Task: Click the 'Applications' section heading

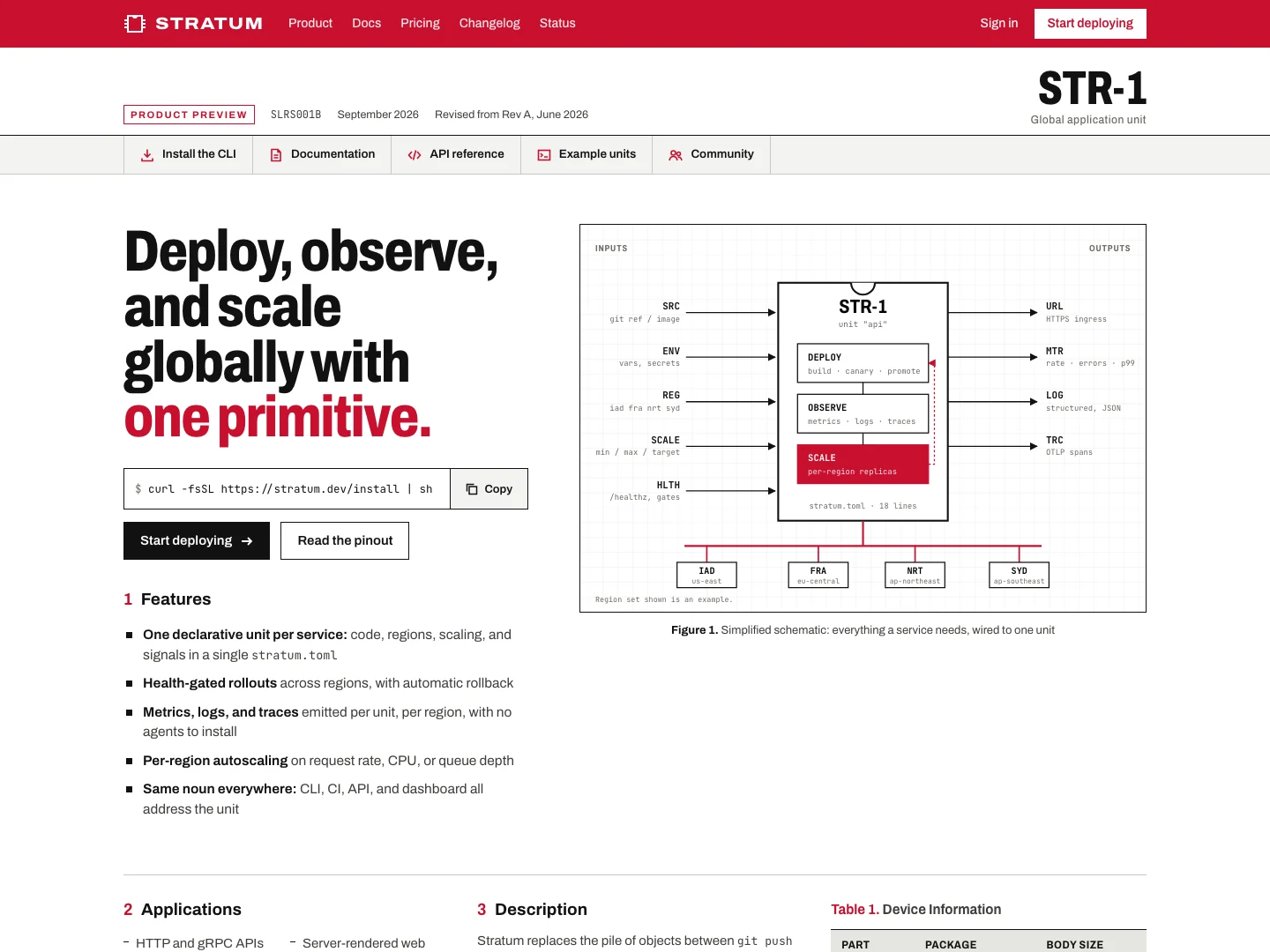Action: pyautogui.click(x=191, y=910)
